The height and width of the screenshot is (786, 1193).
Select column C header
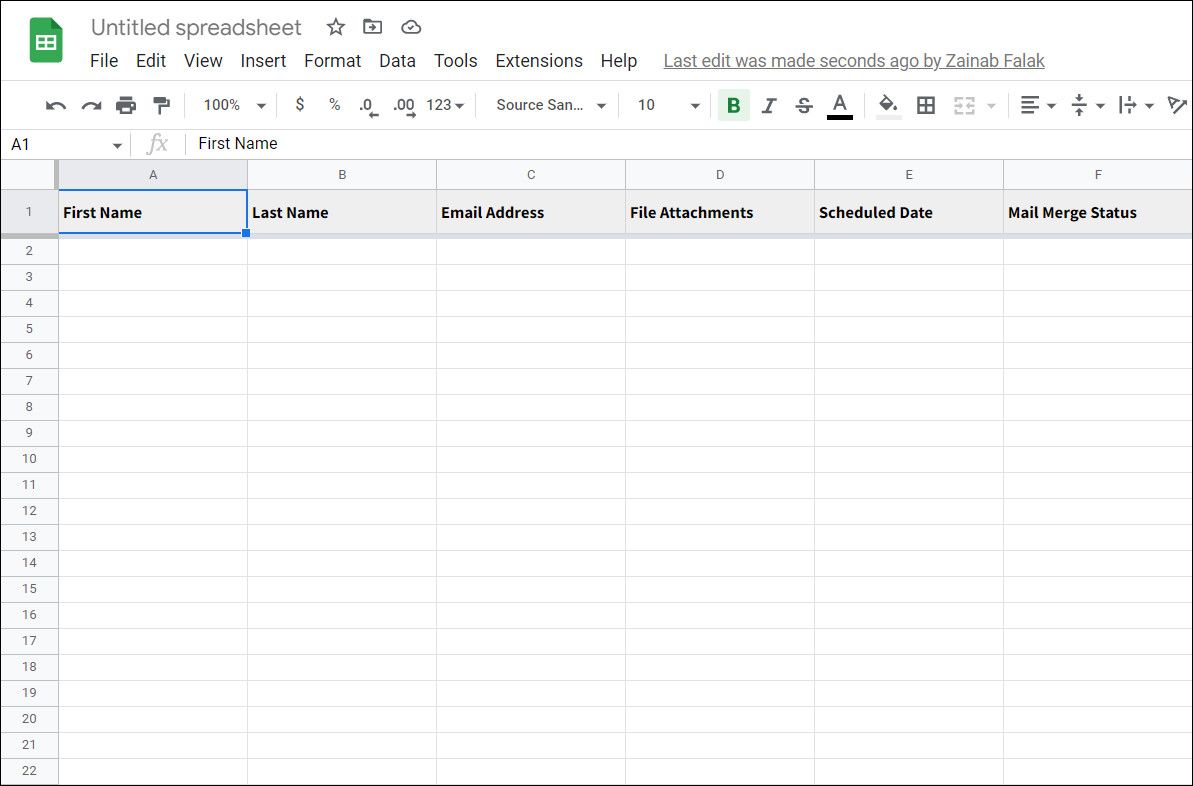[x=531, y=175]
